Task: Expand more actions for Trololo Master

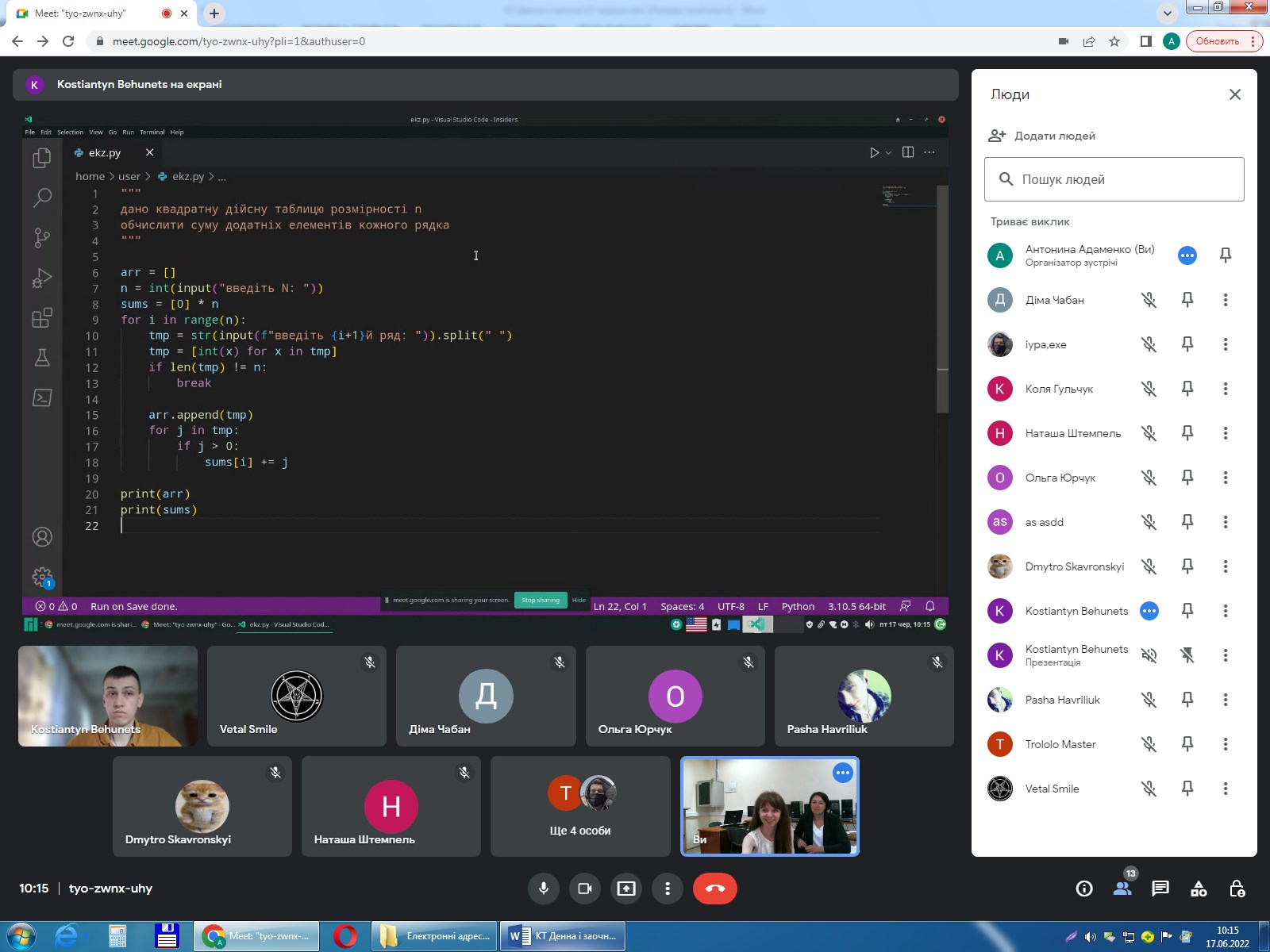Action: tap(1226, 744)
